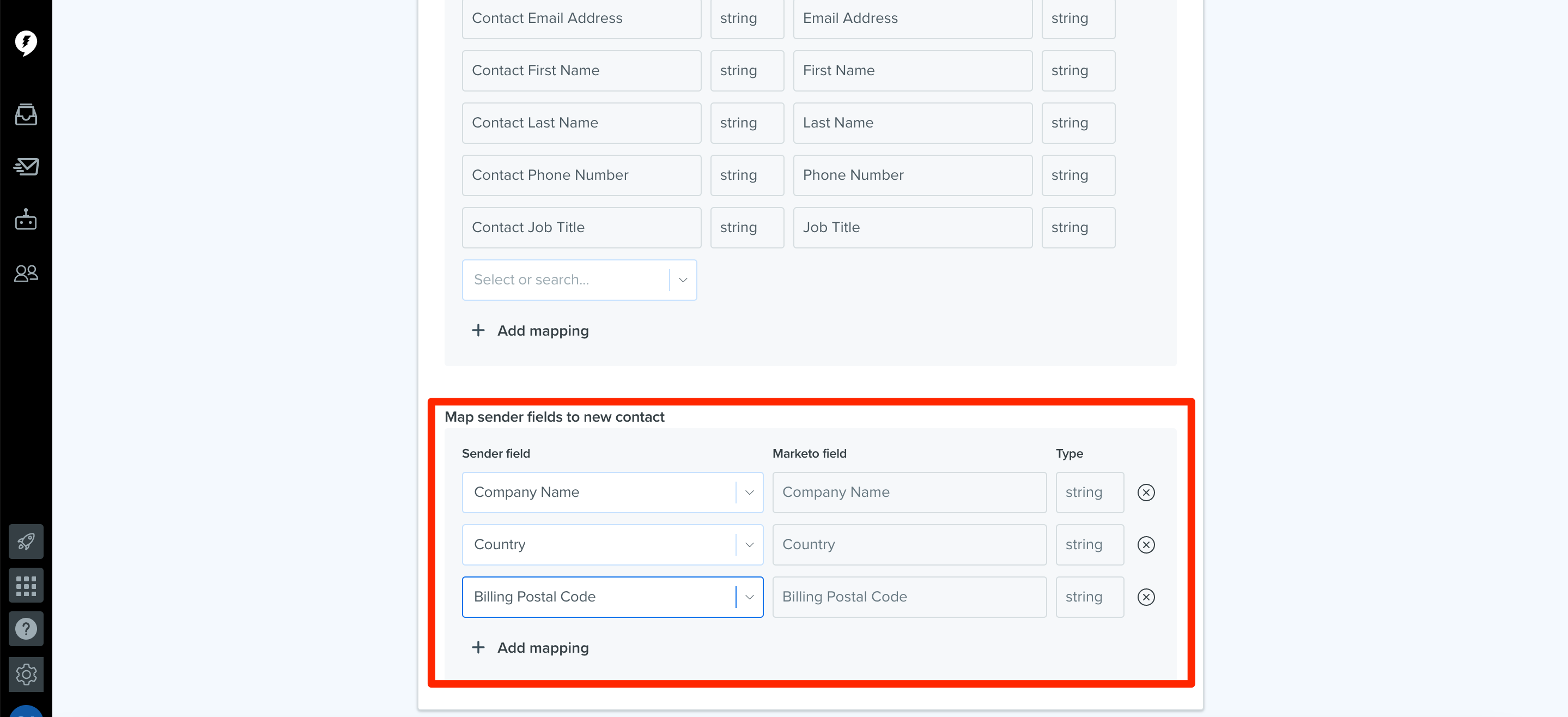
Task: Expand the Billing Postal Code sender dropdown
Action: (749, 597)
